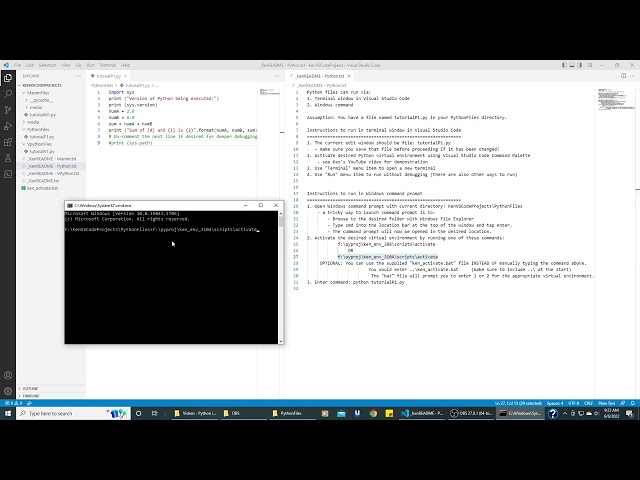Open the Edit menu
The width and height of the screenshot is (640, 480).
point(30,65)
